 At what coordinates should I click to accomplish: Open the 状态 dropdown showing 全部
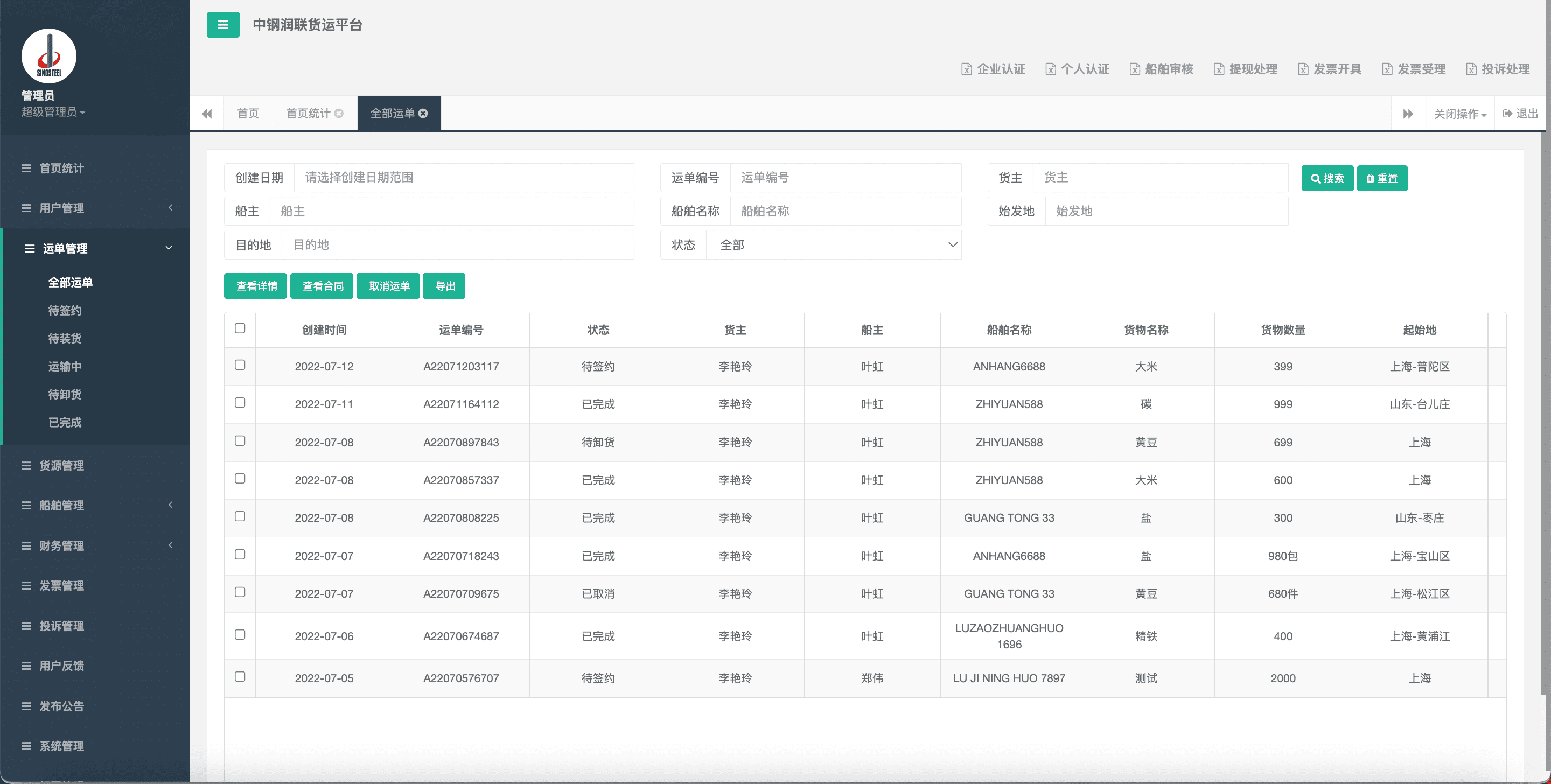tap(834, 244)
